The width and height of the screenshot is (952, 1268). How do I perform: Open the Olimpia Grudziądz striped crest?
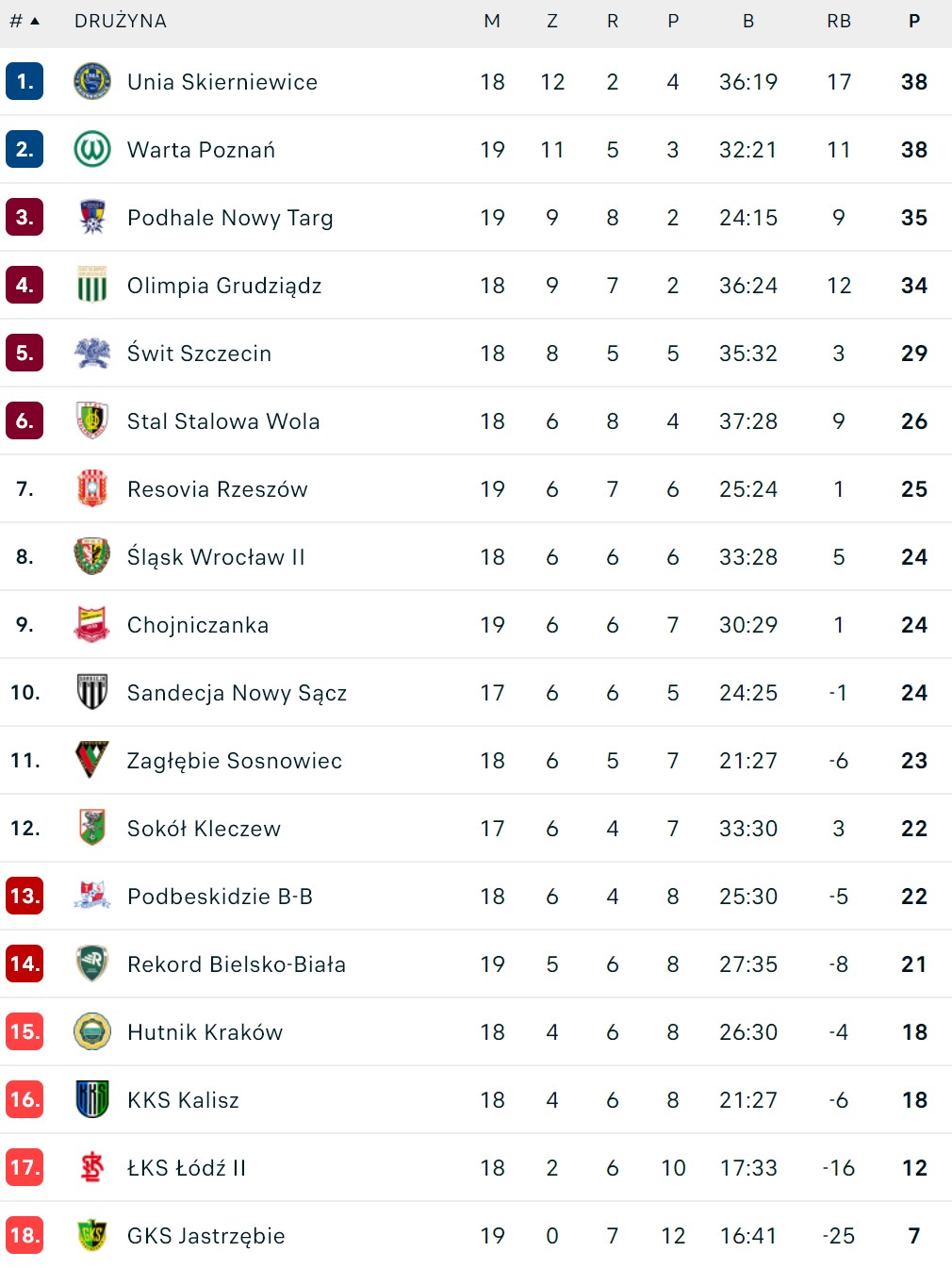click(92, 286)
